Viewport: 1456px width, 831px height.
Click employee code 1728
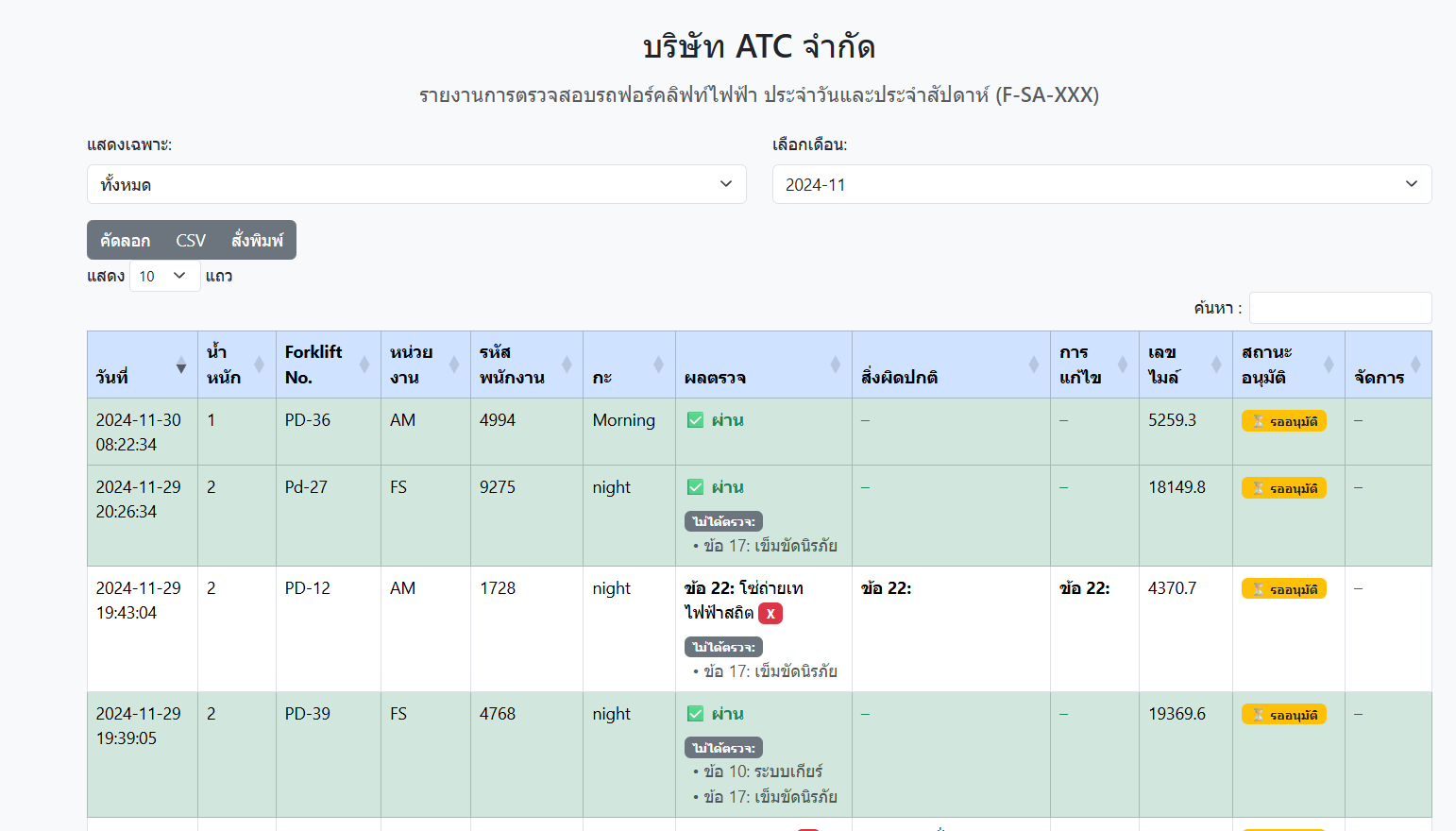tap(498, 588)
